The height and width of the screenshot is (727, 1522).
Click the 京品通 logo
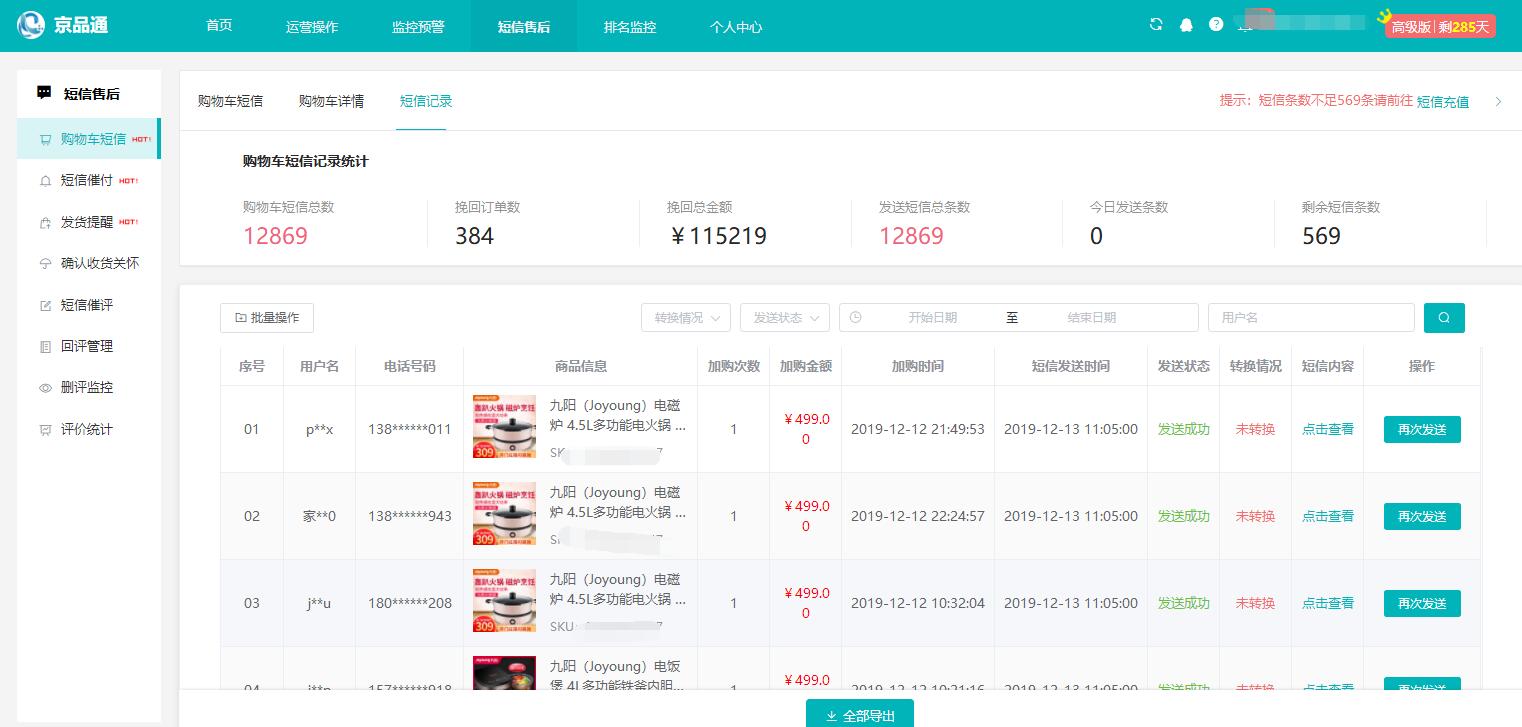[62, 24]
